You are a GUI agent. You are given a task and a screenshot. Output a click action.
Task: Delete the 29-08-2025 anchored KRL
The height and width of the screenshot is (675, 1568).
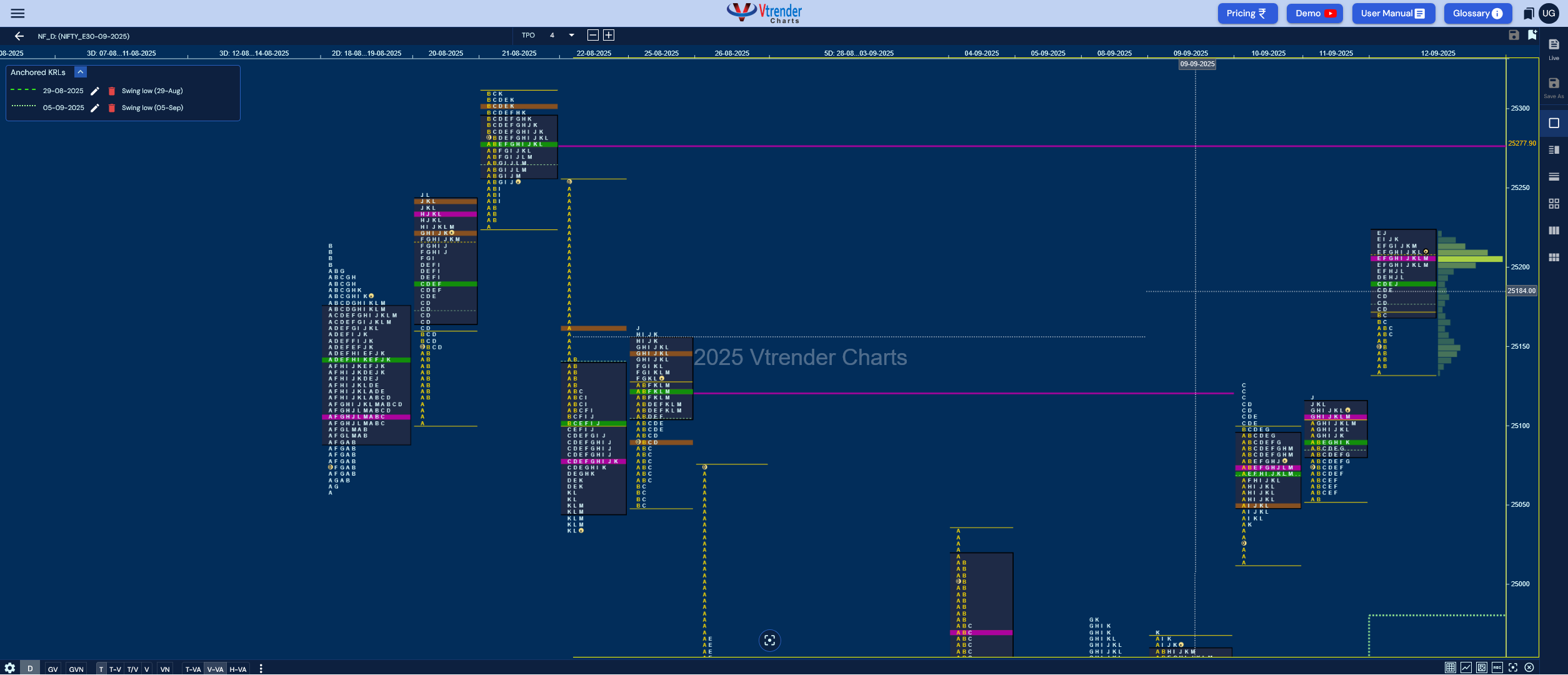[112, 91]
